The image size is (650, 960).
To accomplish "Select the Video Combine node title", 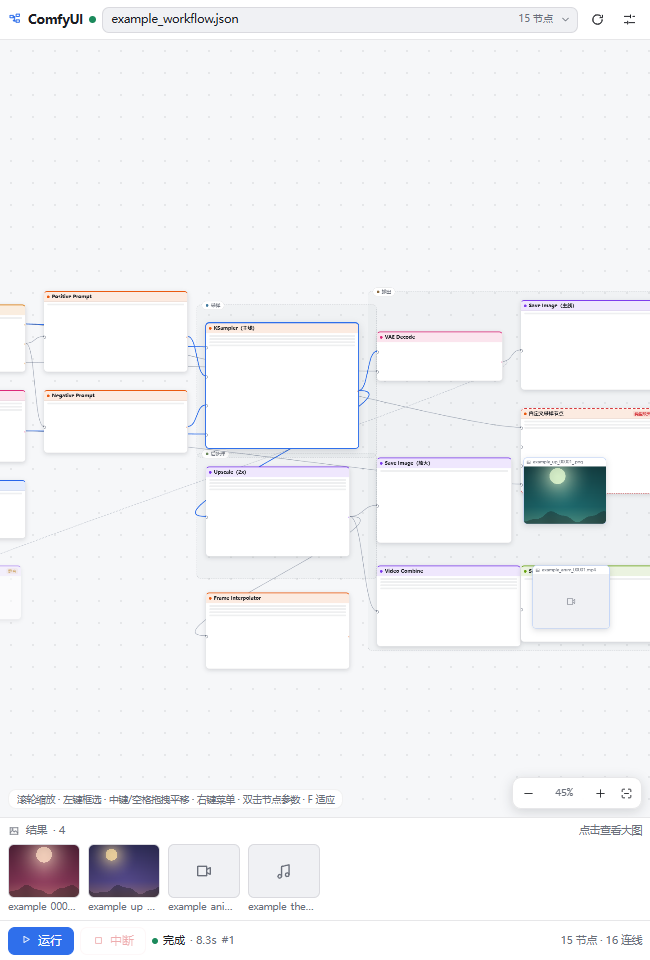I will (404, 571).
